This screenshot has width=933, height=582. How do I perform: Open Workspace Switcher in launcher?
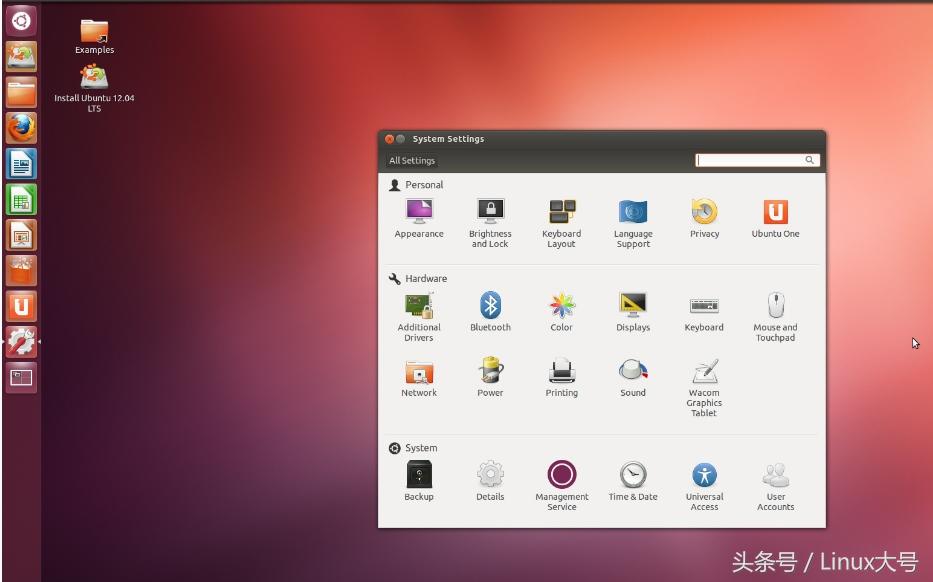pyautogui.click(x=21, y=378)
